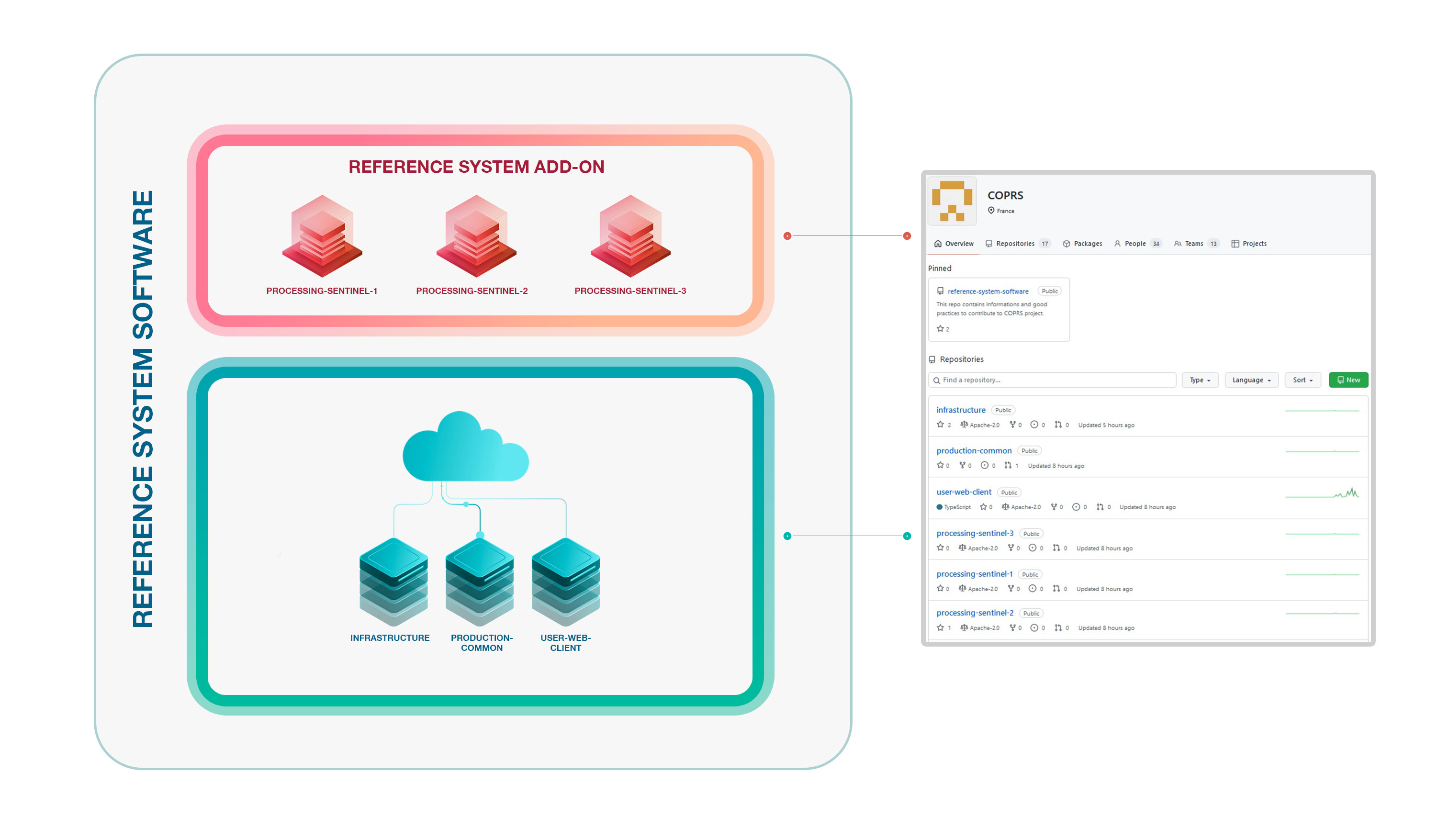Click the People icon showing 34 members
The width and height of the screenshot is (1449, 840).
pos(1118,244)
